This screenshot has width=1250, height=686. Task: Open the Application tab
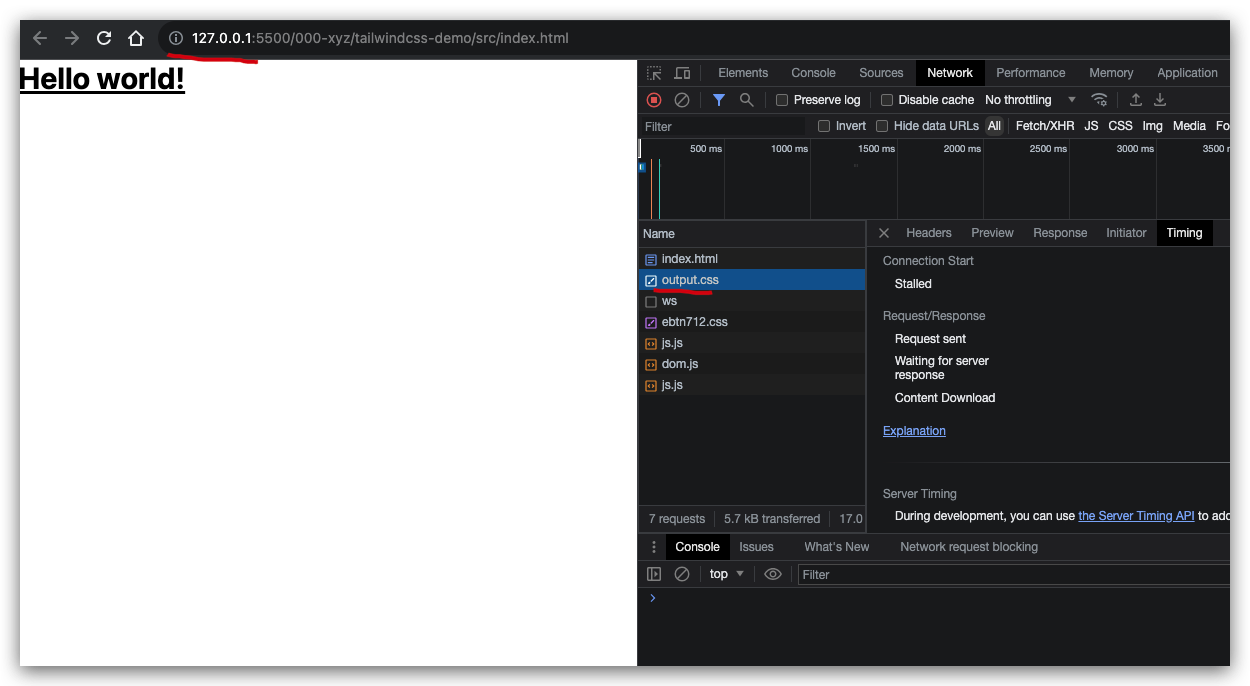[1187, 73]
